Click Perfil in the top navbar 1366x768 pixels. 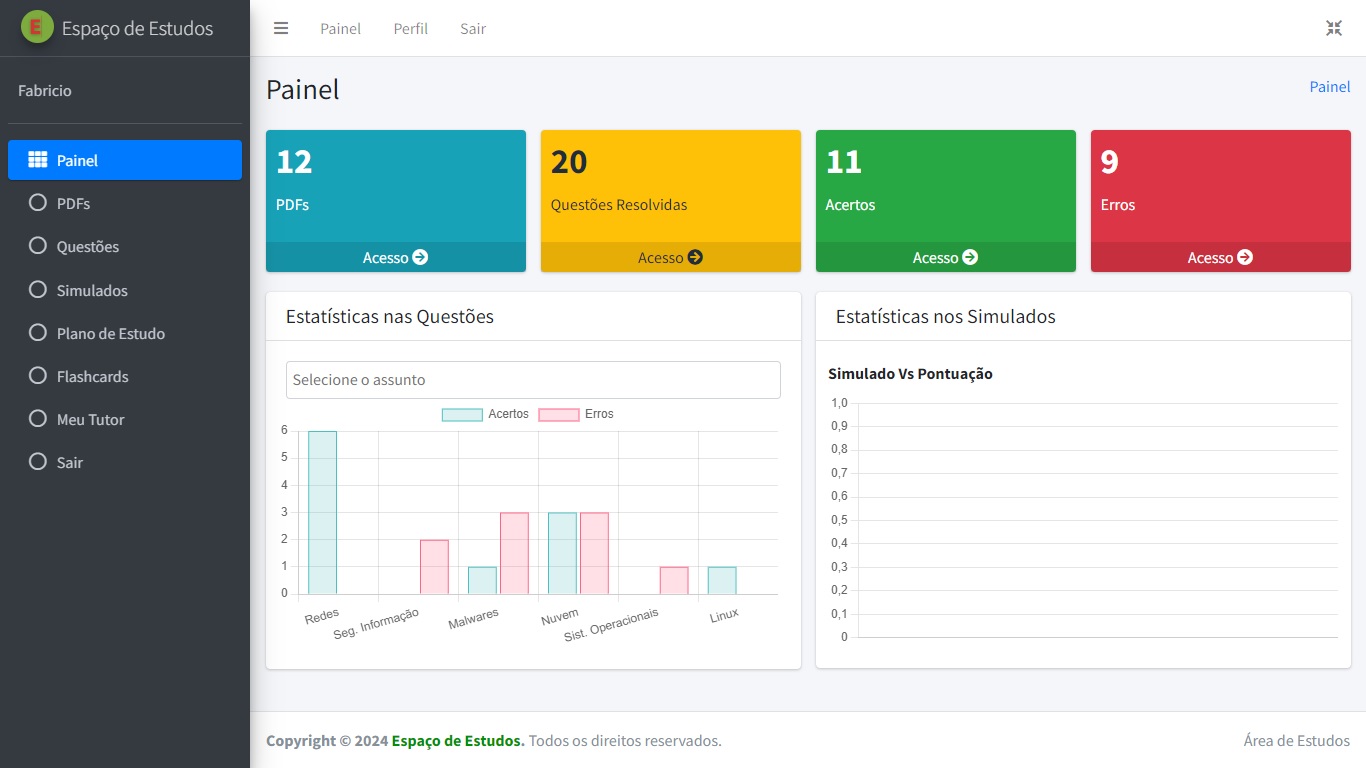tap(410, 29)
